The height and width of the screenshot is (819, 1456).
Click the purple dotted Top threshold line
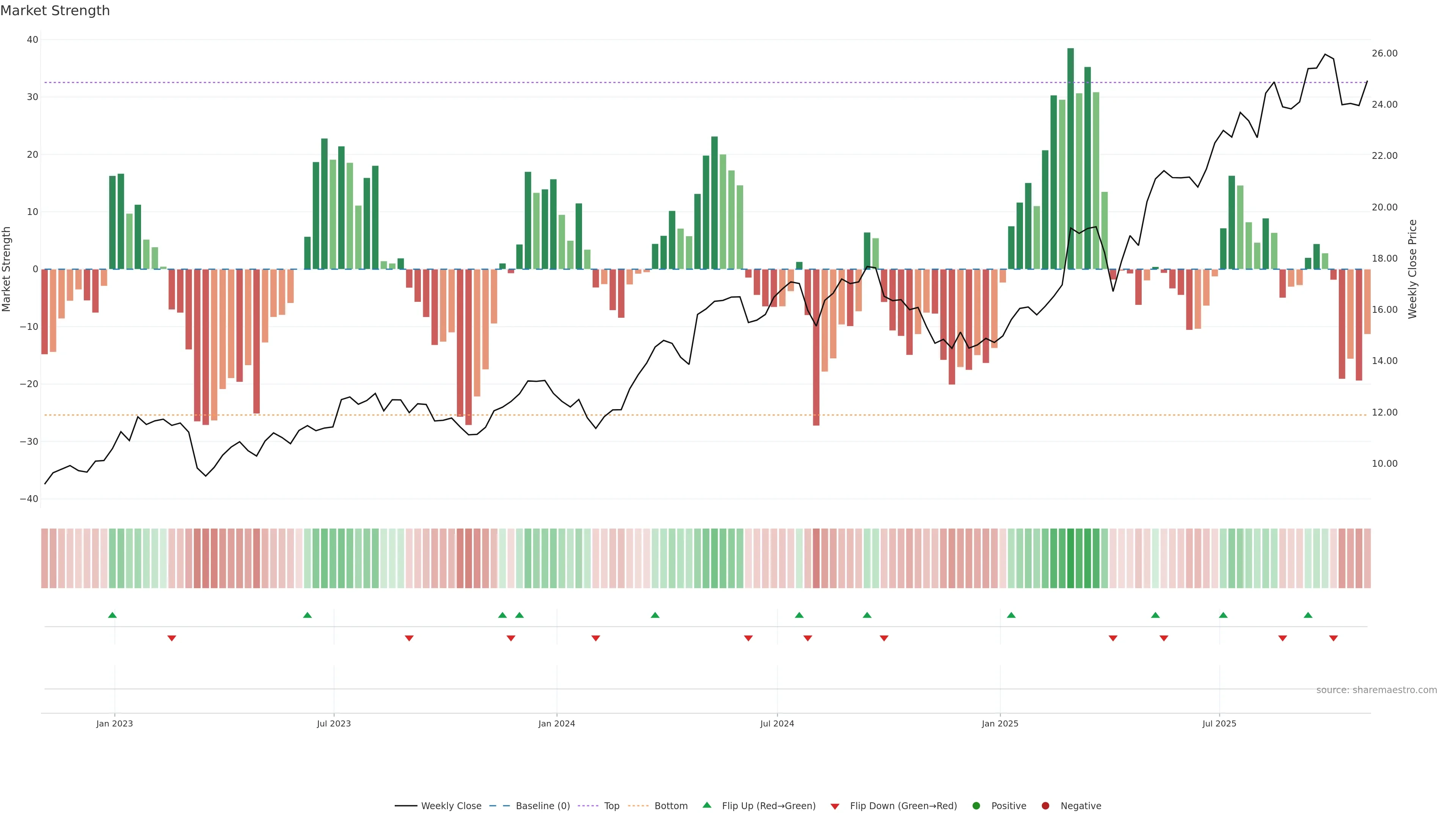coord(565,83)
